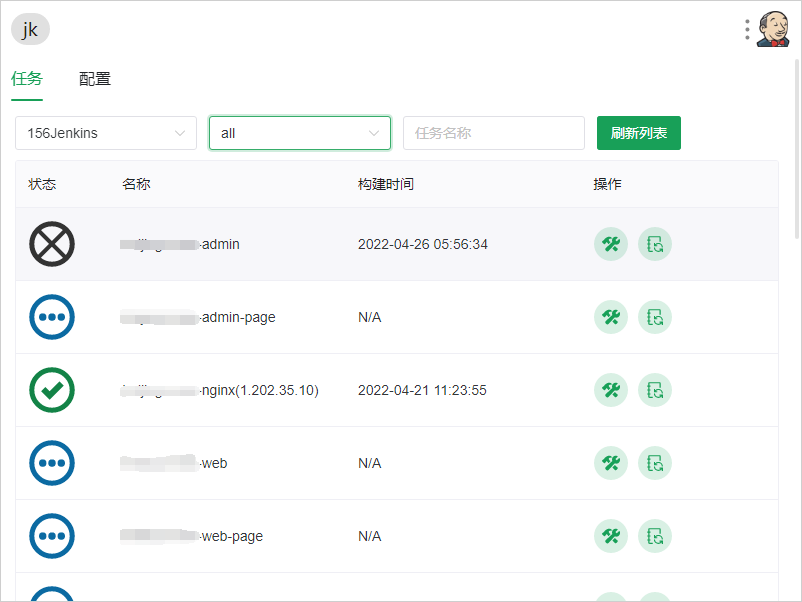Select the job name ending in -admin

tap(180, 244)
